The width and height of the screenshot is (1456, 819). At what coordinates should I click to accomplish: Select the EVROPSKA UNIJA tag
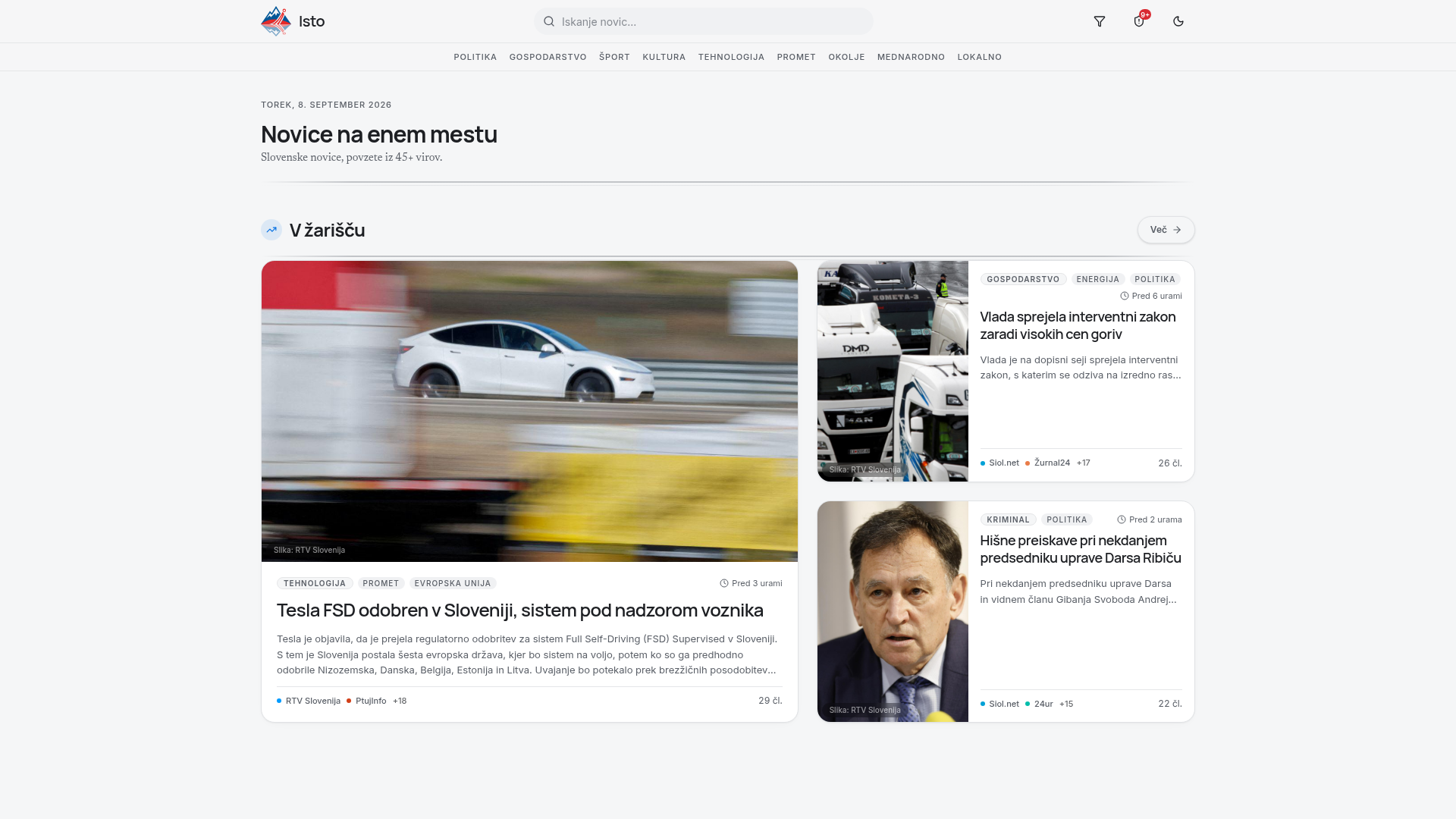click(x=453, y=583)
